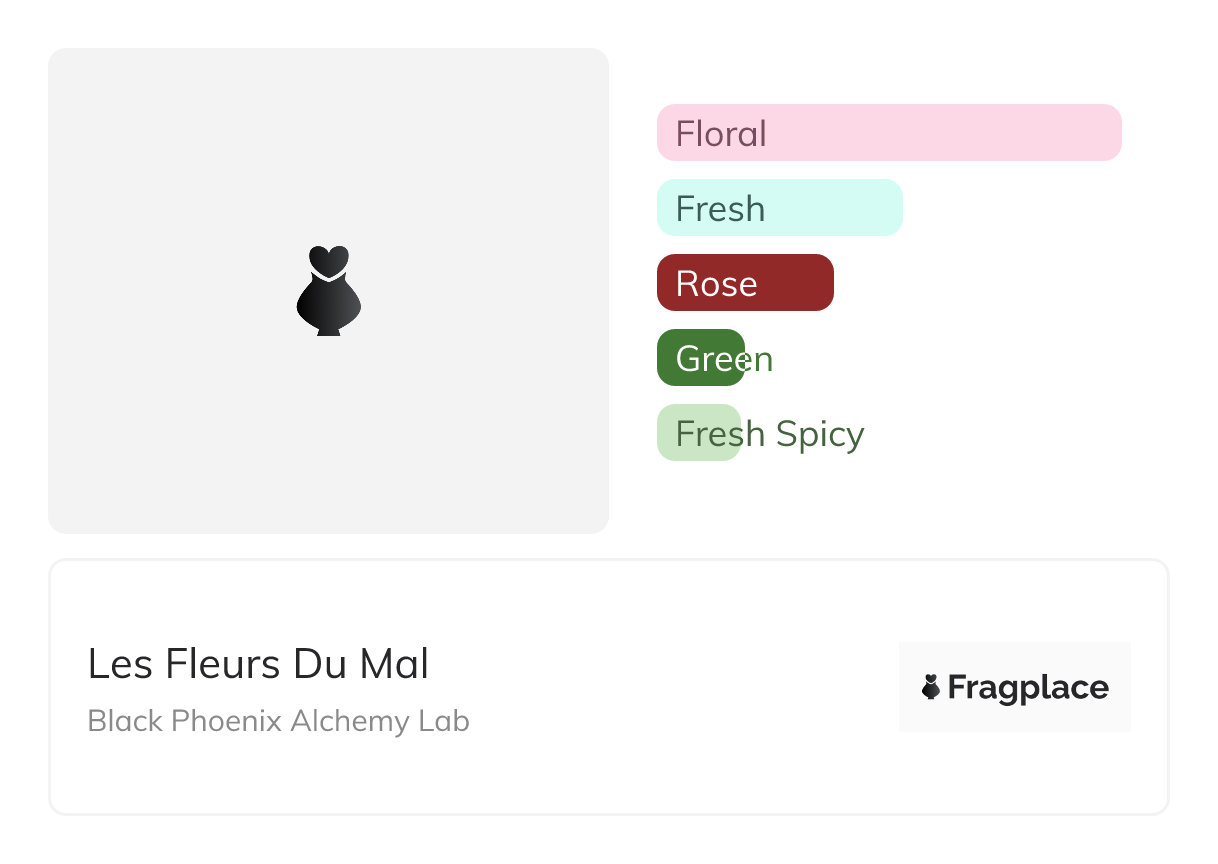
Task: Click the small Fragplace bottle logo icon
Action: (x=931, y=687)
